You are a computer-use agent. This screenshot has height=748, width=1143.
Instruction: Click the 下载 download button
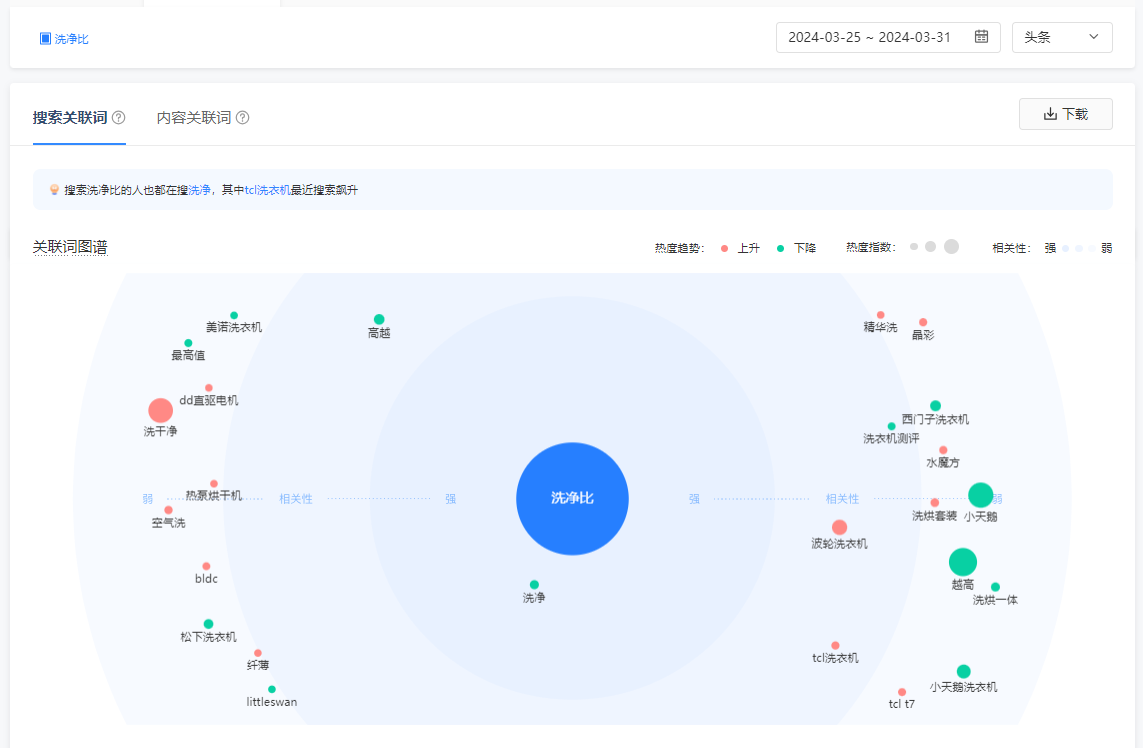tap(1066, 114)
